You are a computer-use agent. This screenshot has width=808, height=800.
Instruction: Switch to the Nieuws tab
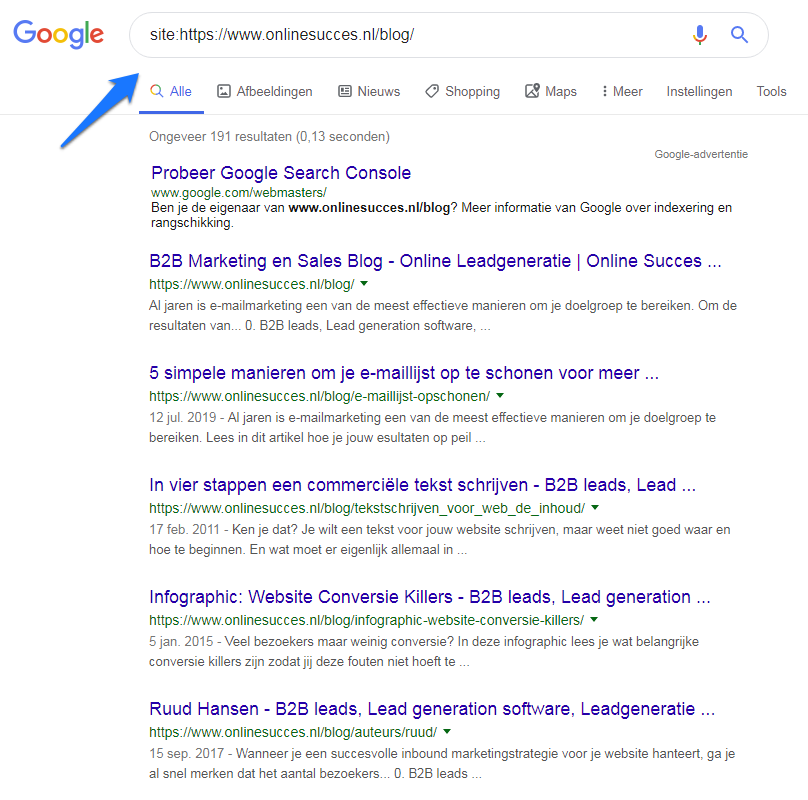(x=369, y=91)
